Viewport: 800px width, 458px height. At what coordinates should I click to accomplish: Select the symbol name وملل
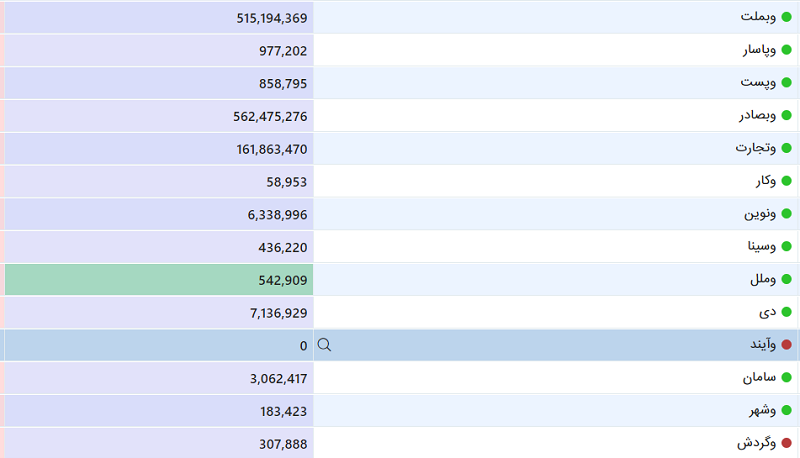(763, 279)
